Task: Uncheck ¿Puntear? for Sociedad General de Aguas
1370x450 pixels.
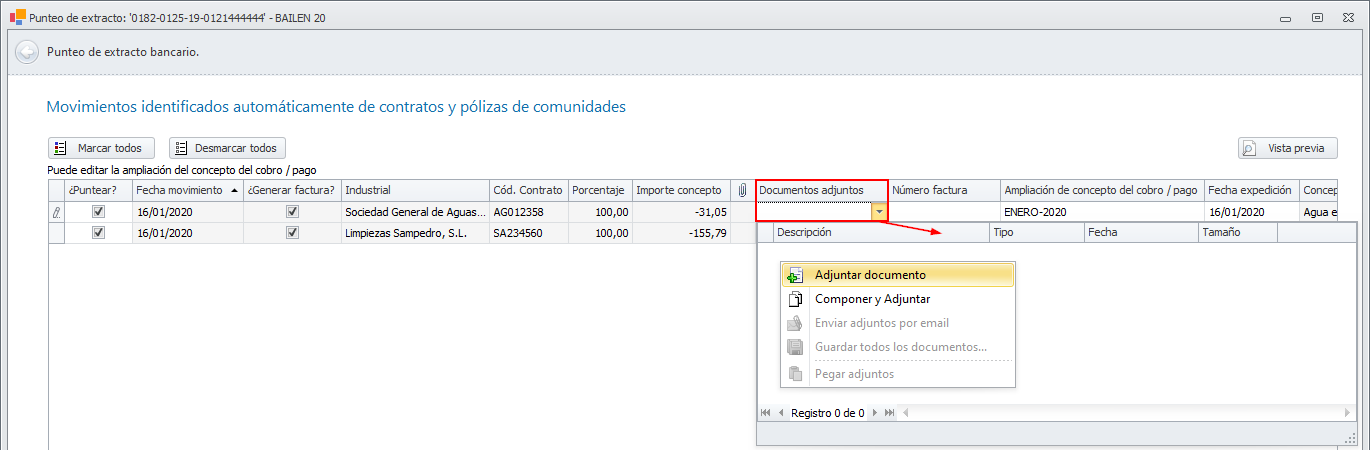Action: 98,212
